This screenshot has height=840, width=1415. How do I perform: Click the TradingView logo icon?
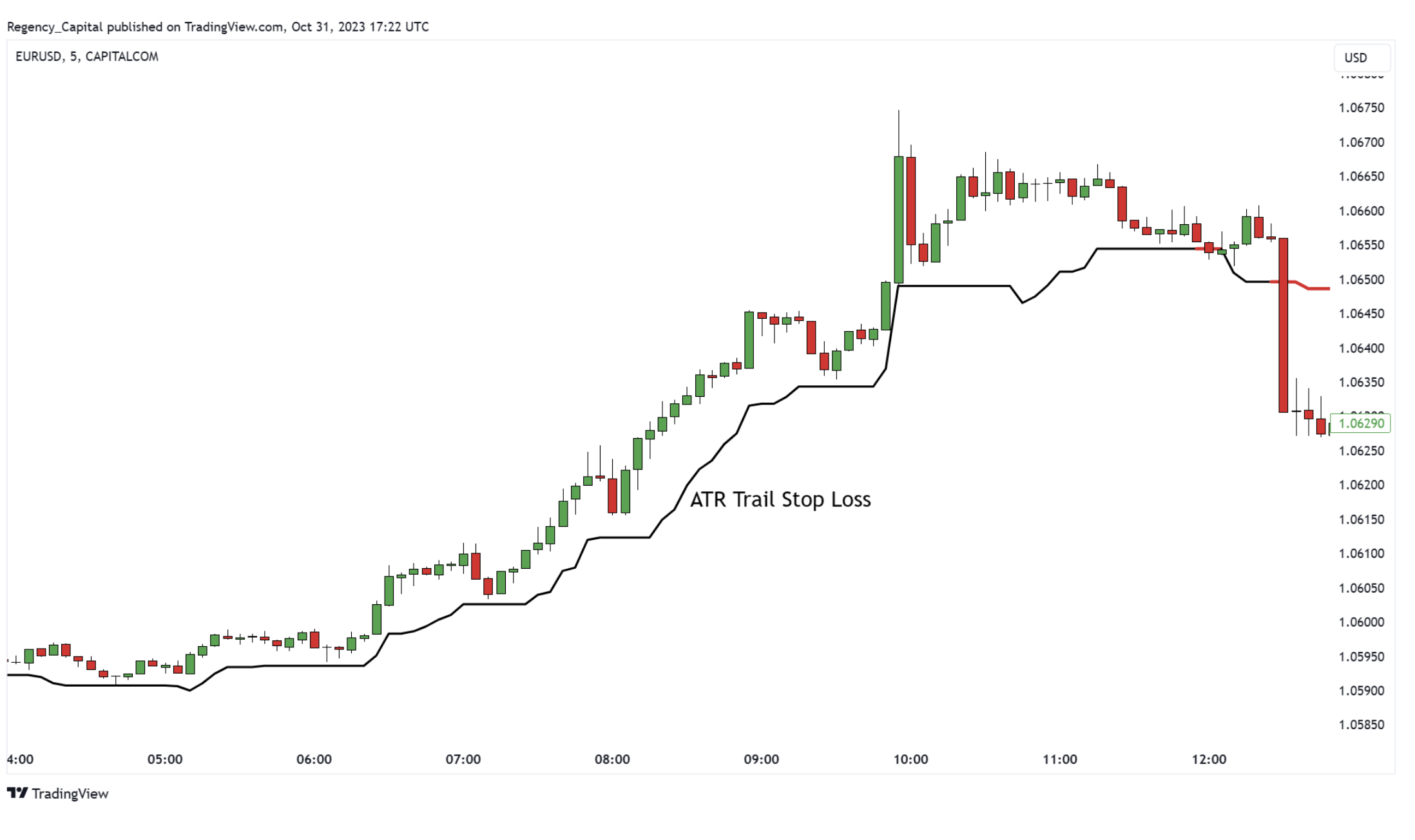coord(17,793)
